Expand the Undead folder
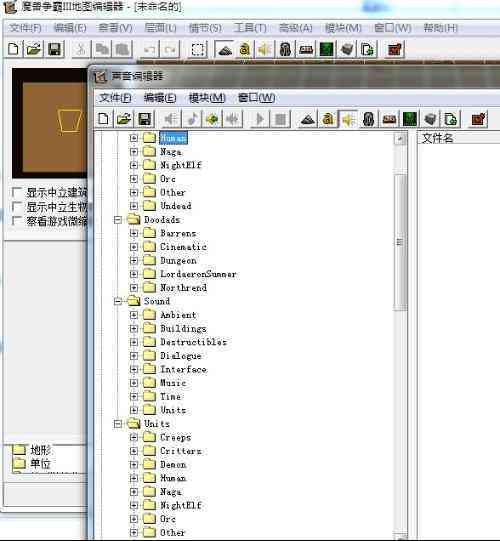Screen dimensions: 500x541 tap(134, 206)
